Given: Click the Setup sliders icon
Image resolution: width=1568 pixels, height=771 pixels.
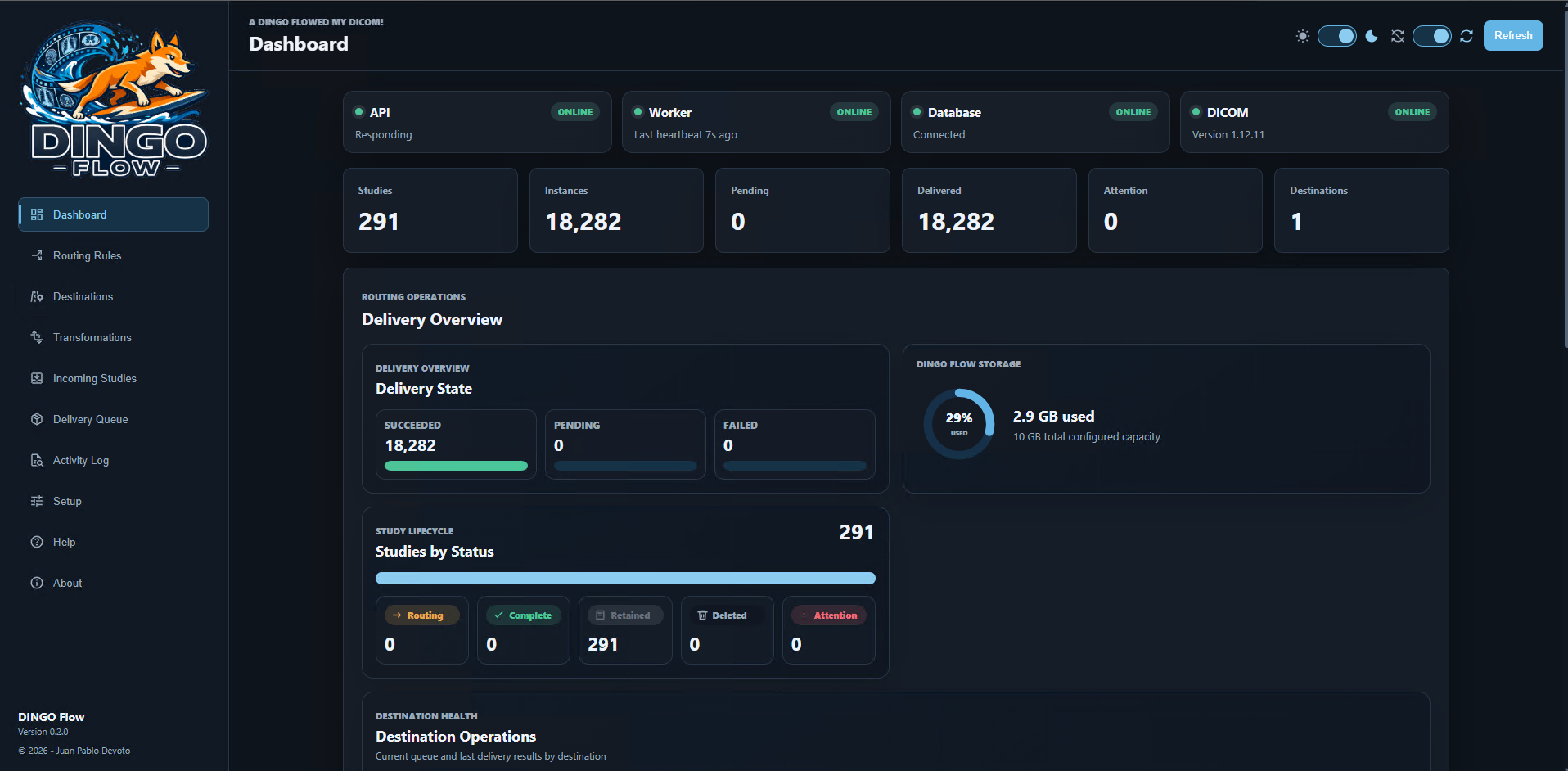Looking at the screenshot, I should click(x=37, y=501).
